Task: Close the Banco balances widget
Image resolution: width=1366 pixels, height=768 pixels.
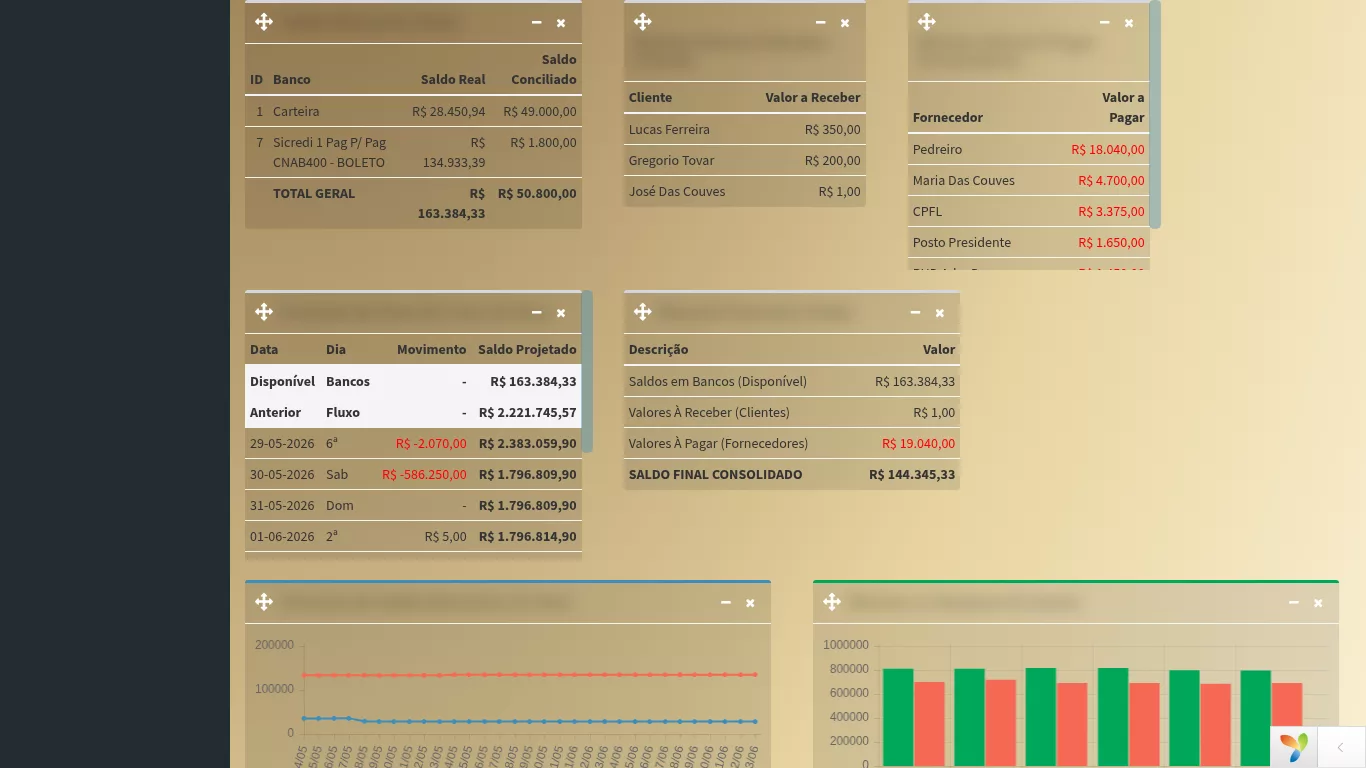Action: [561, 23]
